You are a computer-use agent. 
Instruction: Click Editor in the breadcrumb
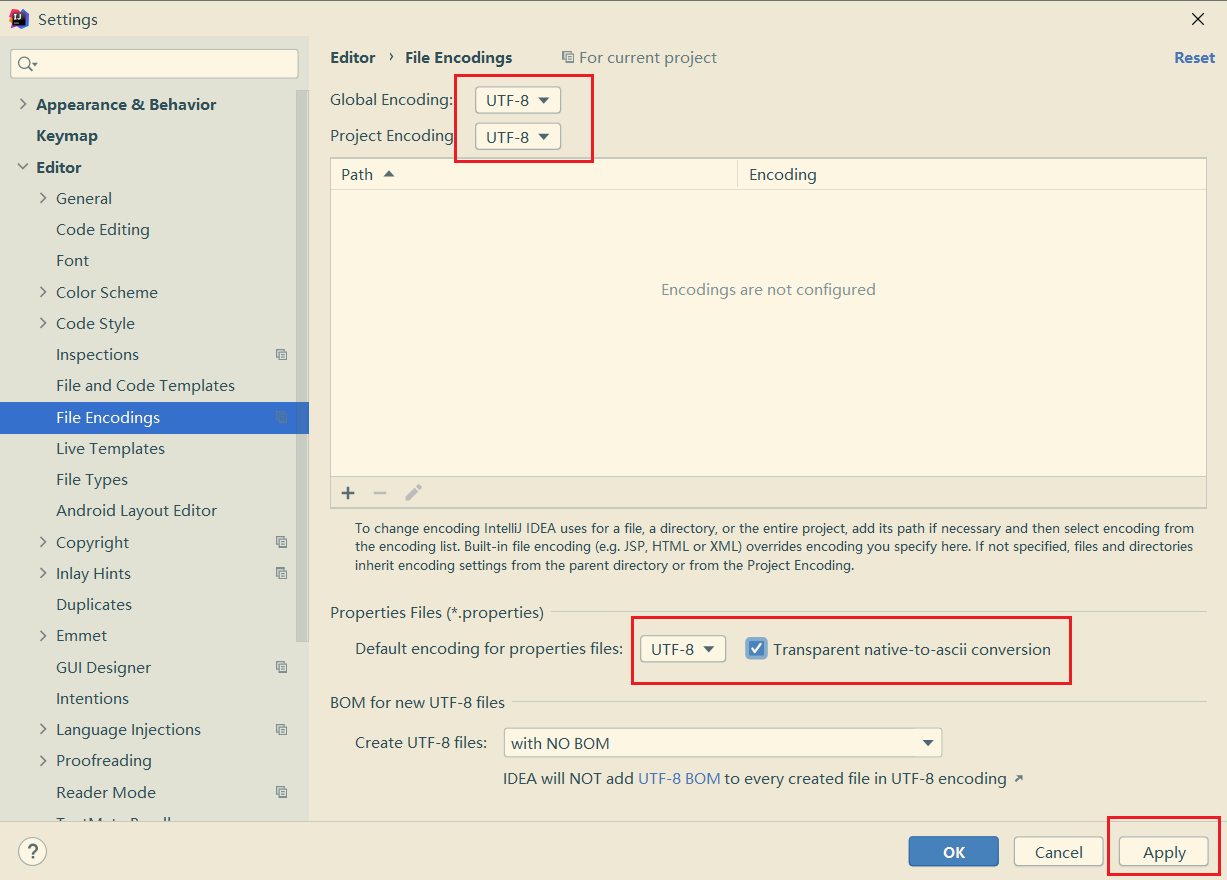[353, 58]
